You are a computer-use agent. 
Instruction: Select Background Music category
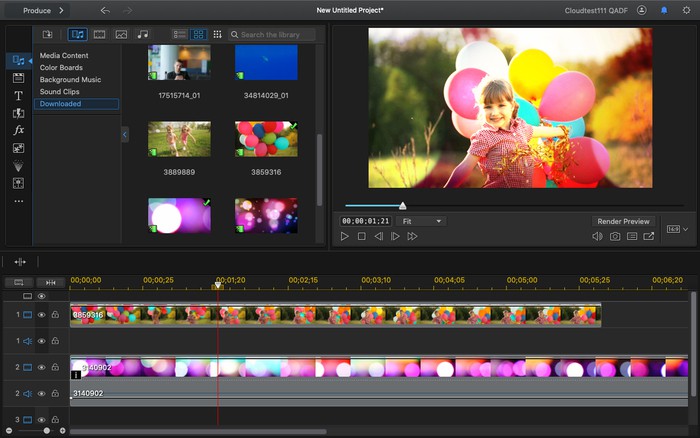pyautogui.click(x=70, y=80)
